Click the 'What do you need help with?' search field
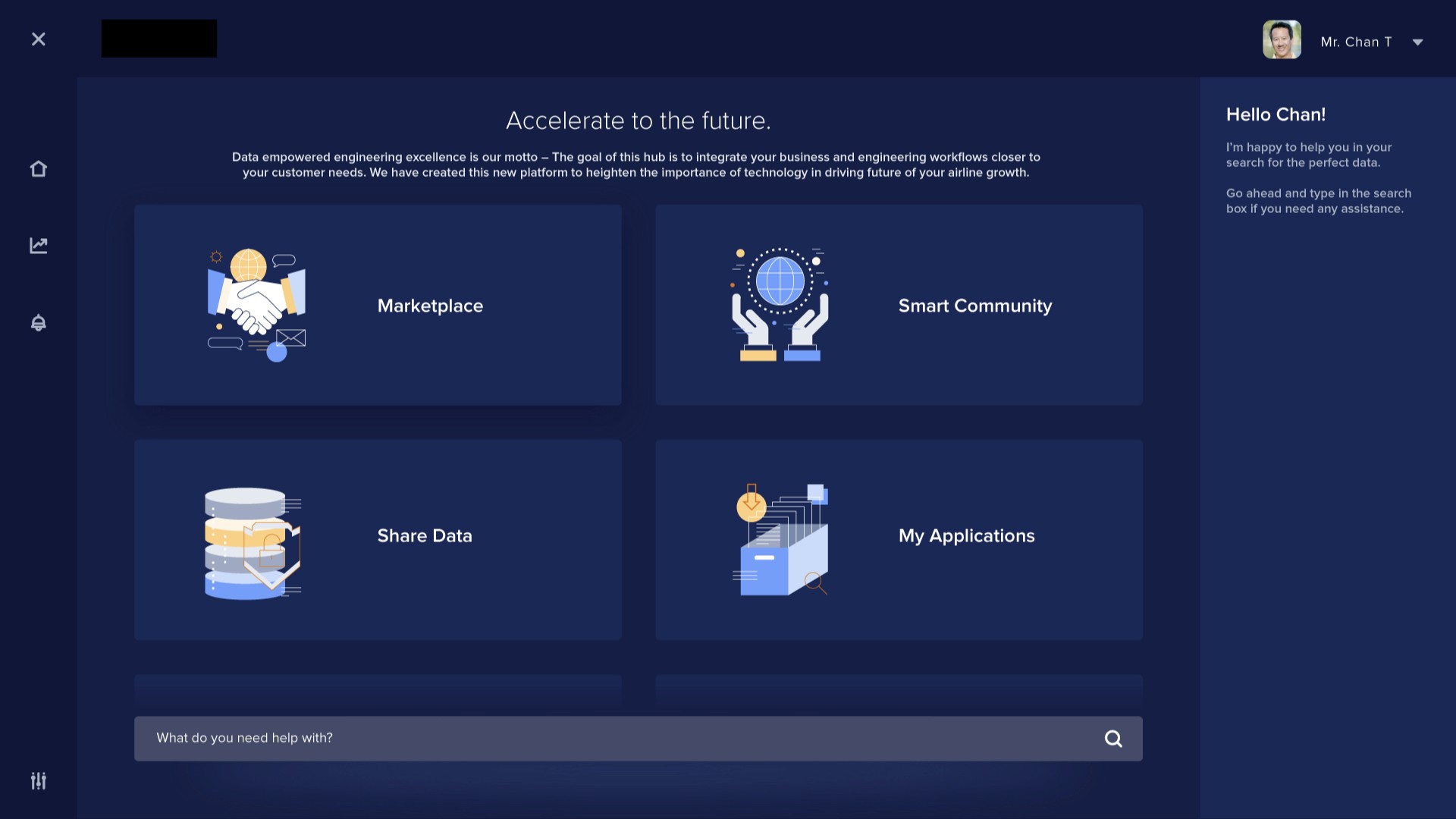The height and width of the screenshot is (819, 1456). (531, 738)
